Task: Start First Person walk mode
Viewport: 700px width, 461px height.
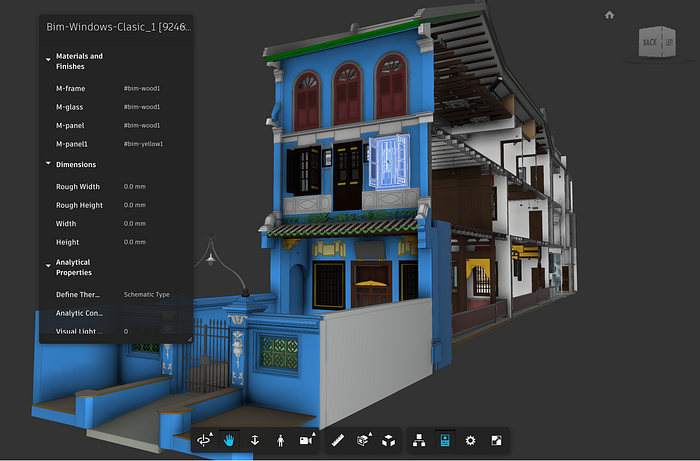Action: 280,440
